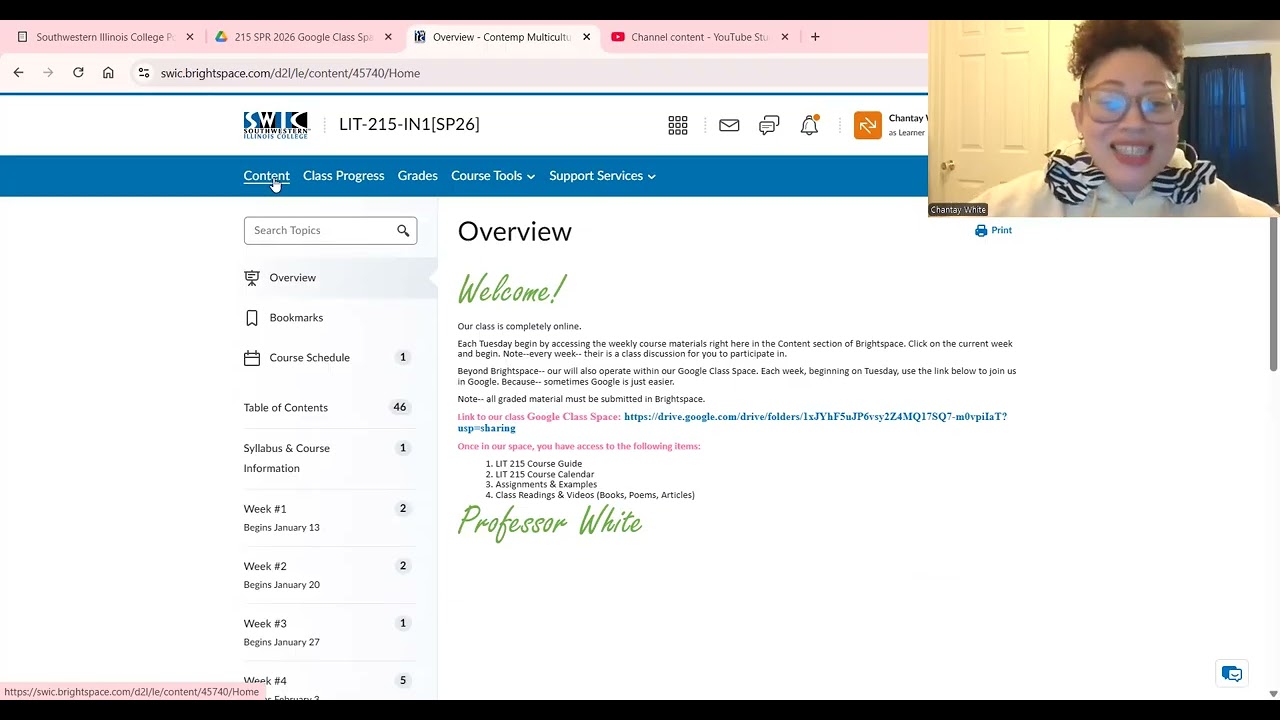Viewport: 1280px width, 720px height.
Task: Click the Print button
Action: click(993, 230)
